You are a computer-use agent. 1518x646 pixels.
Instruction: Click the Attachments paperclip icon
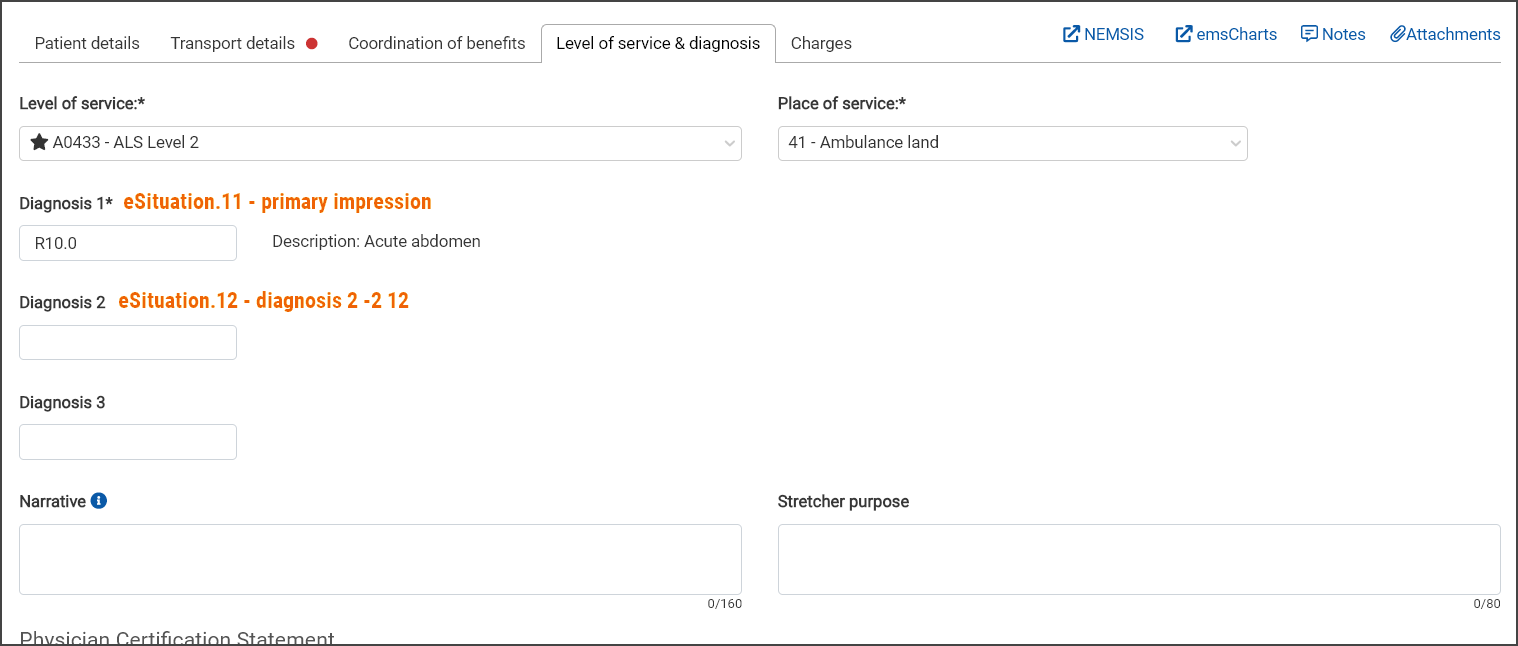coord(1398,34)
